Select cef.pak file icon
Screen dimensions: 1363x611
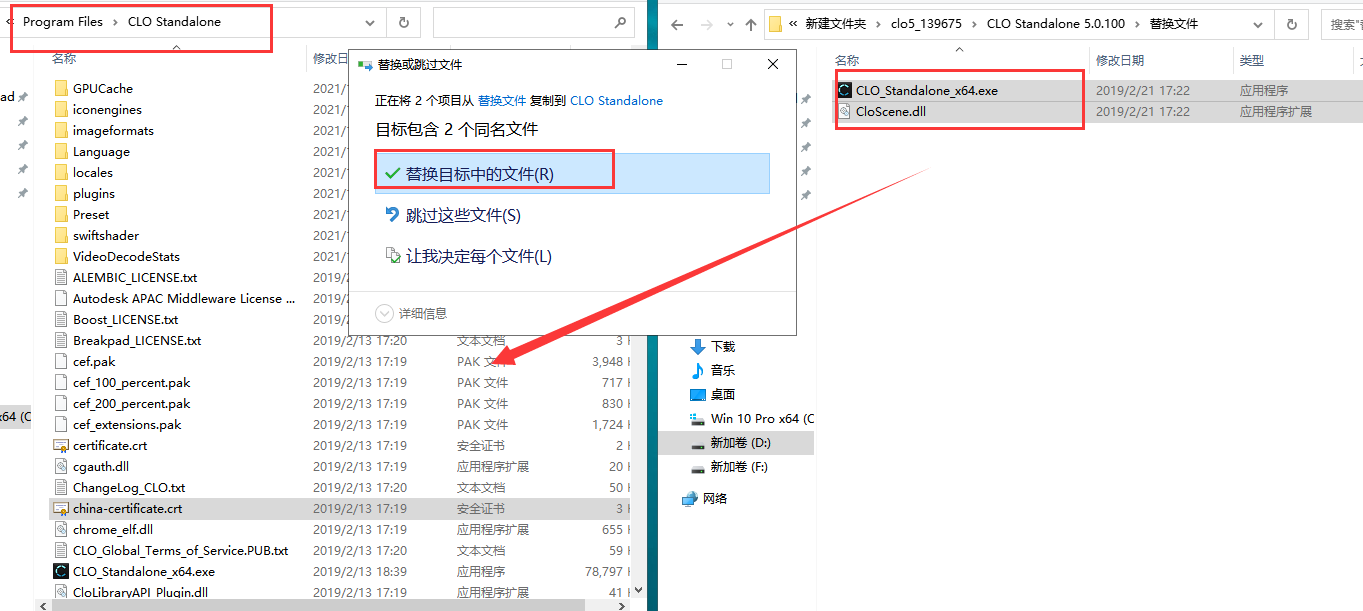[x=61, y=361]
